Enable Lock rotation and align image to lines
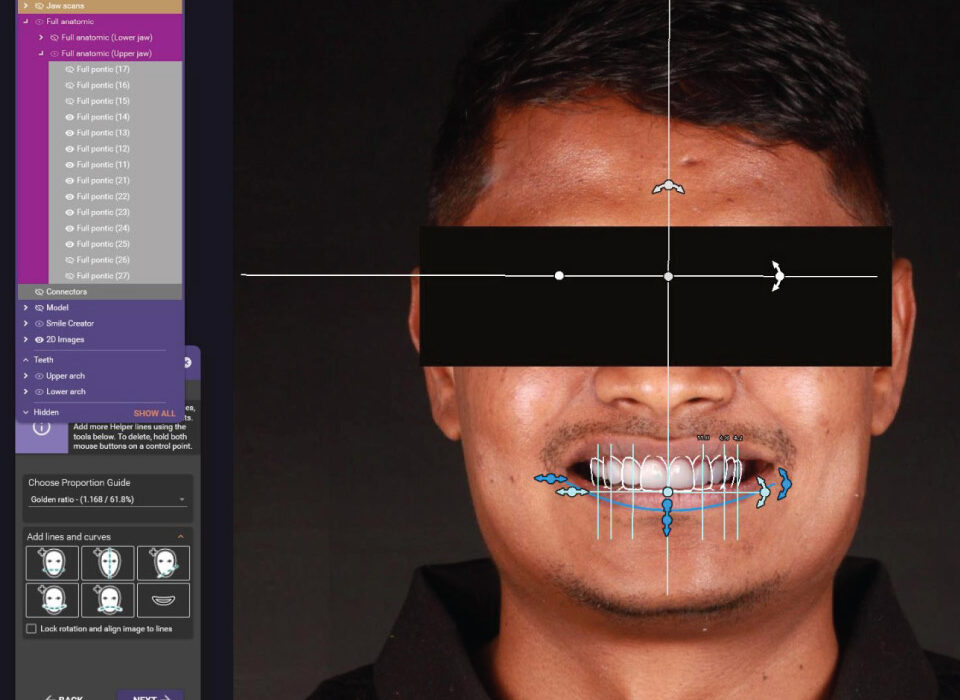This screenshot has width=960, height=700. pyautogui.click(x=30, y=628)
